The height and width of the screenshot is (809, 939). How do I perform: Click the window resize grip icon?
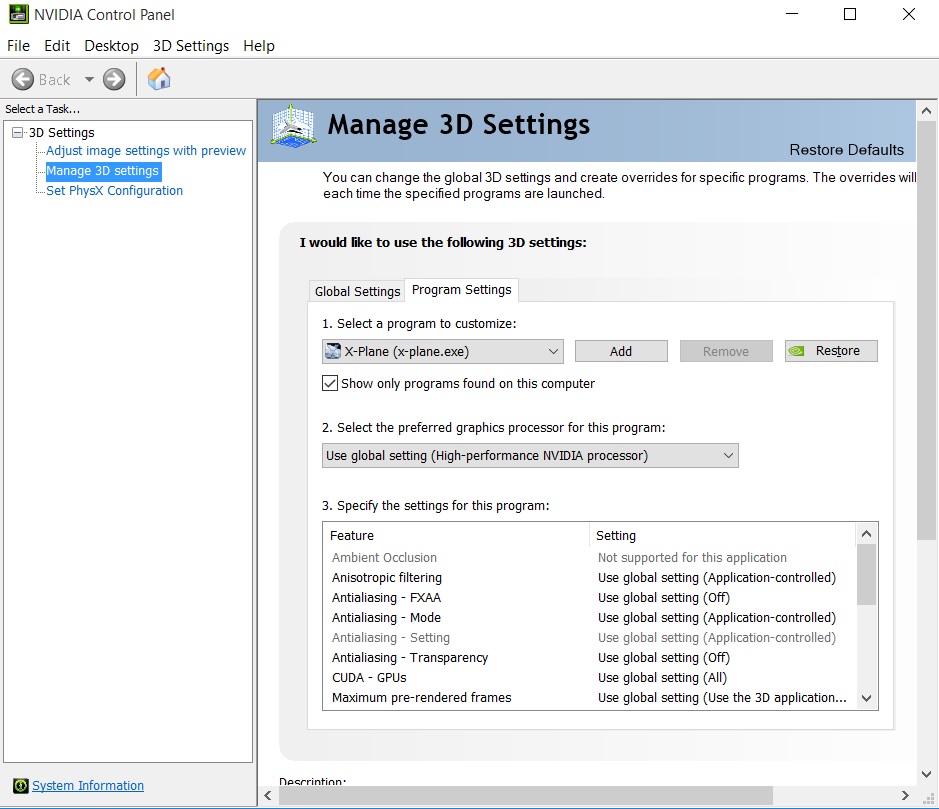point(930,799)
